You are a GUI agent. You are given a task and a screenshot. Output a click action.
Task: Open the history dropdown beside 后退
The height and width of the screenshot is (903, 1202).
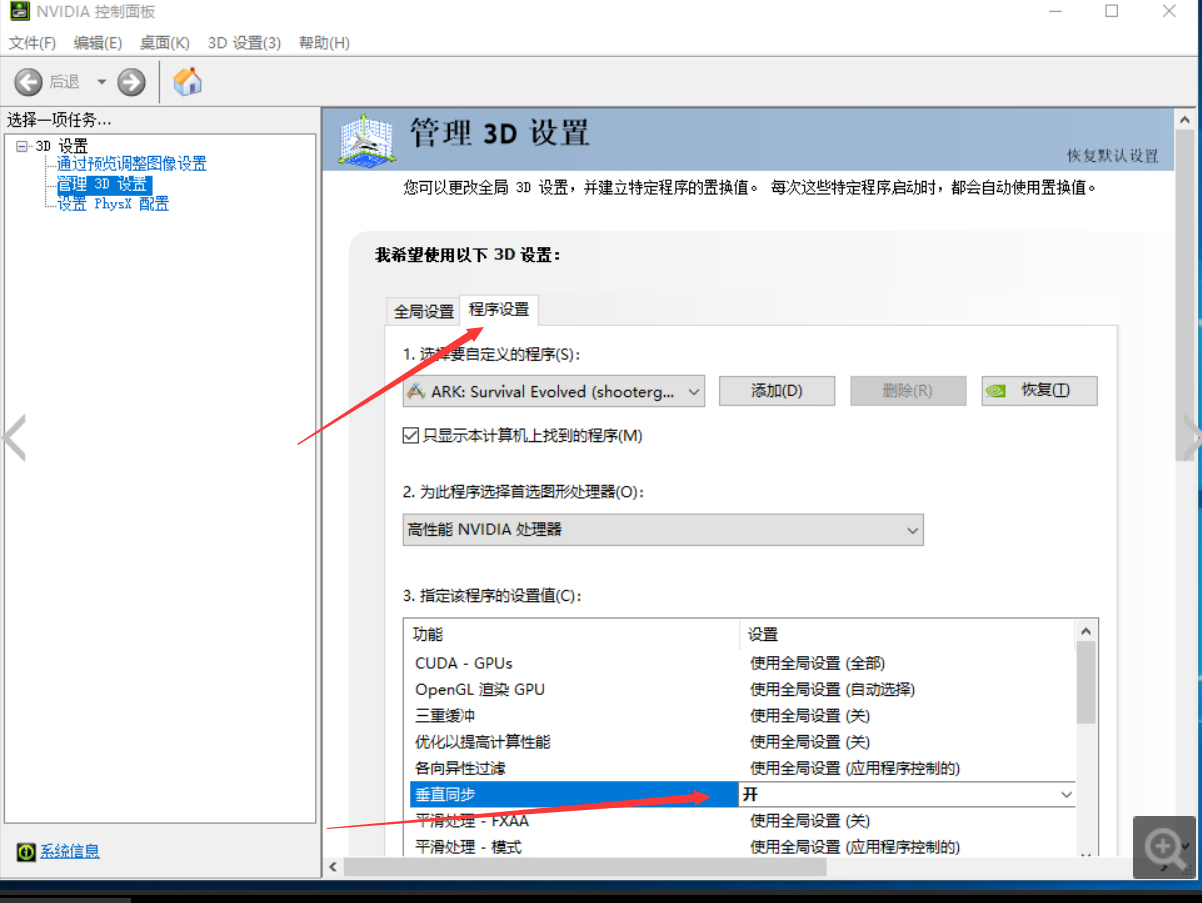(101, 82)
